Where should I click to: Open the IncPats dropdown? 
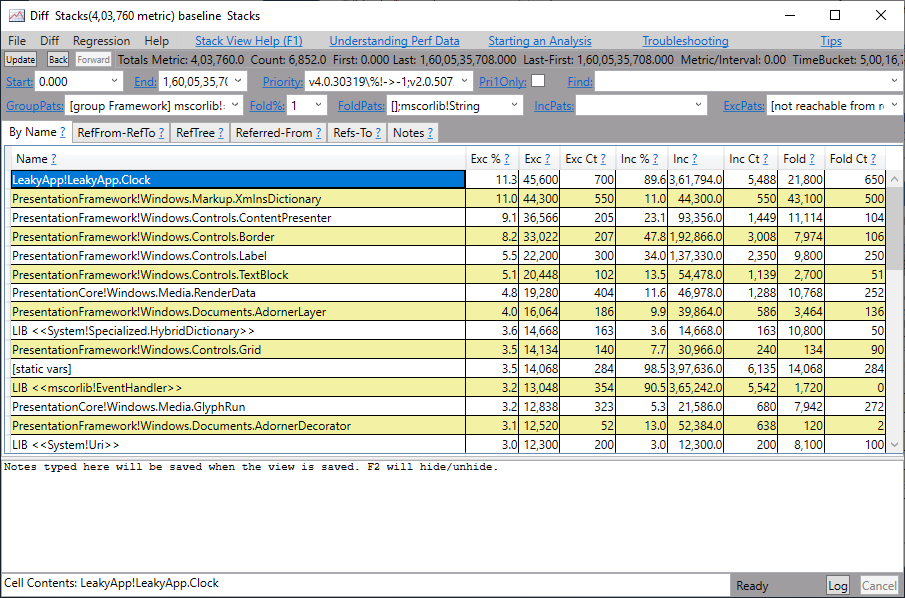point(698,105)
